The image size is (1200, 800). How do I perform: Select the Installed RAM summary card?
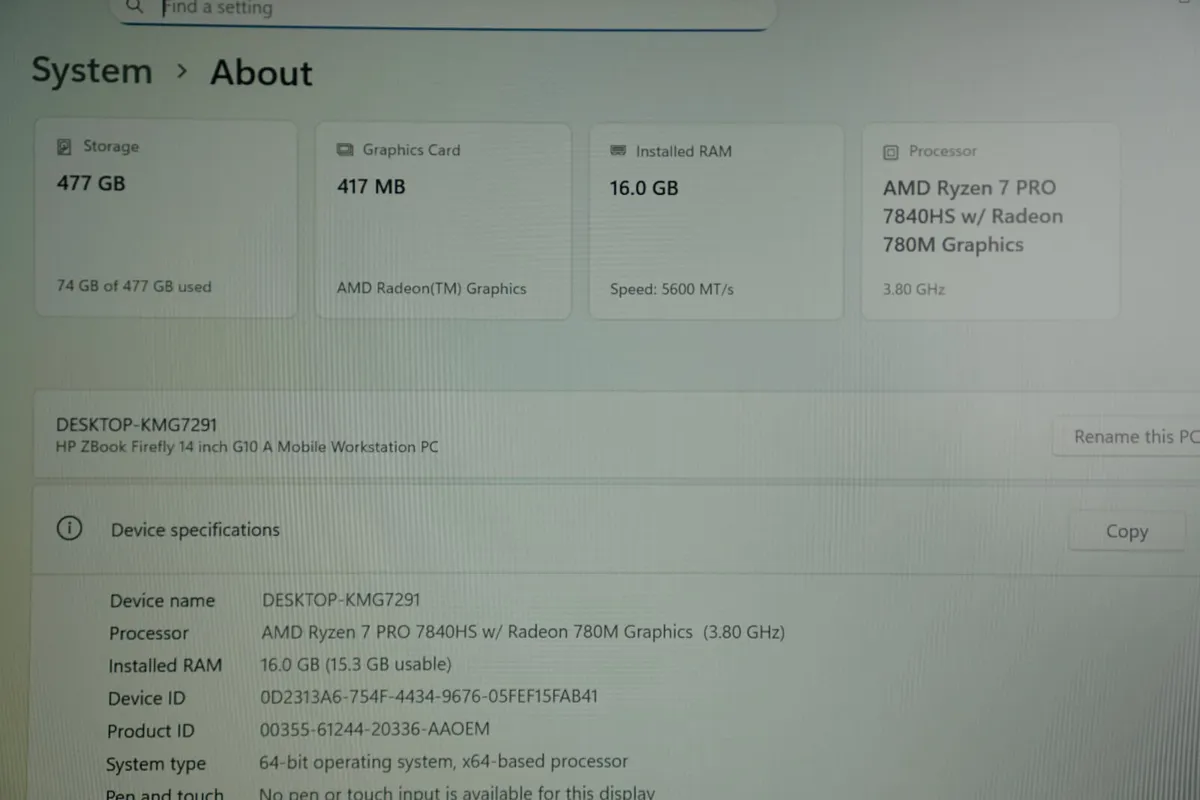point(715,220)
